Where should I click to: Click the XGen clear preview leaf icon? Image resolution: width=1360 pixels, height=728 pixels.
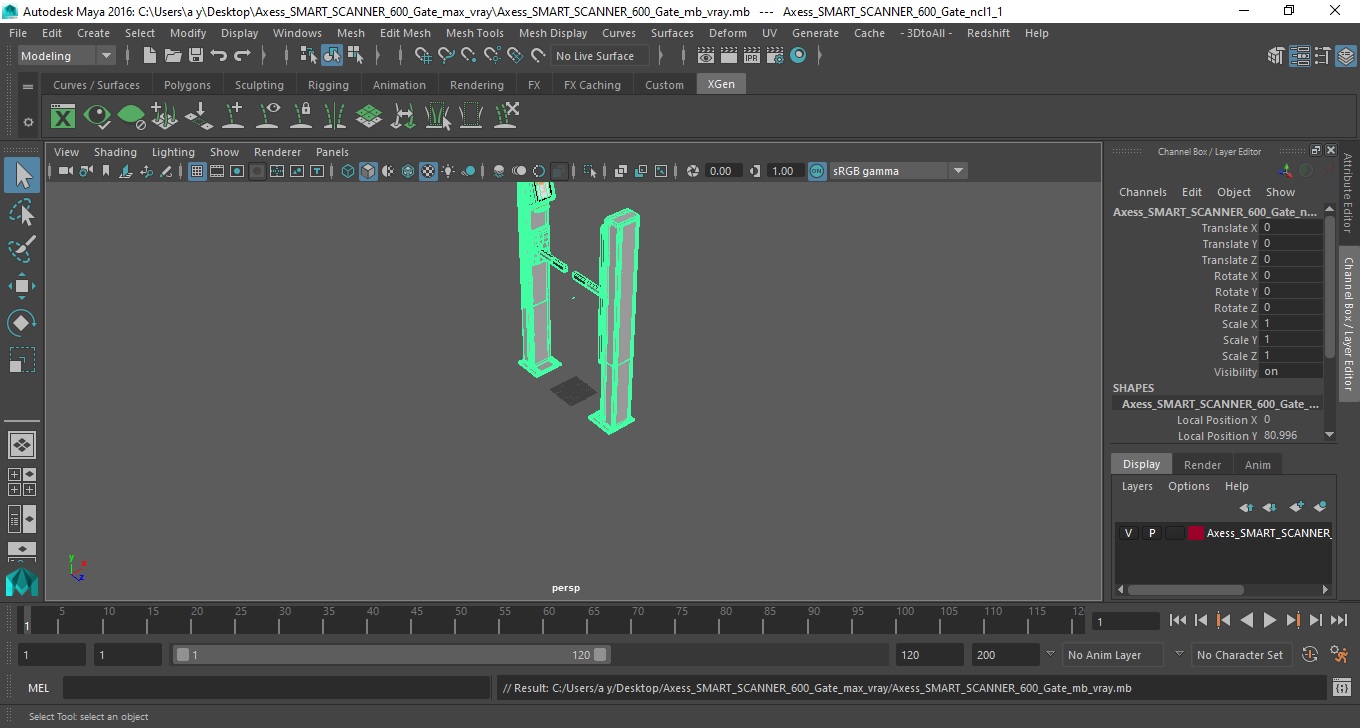(131, 117)
